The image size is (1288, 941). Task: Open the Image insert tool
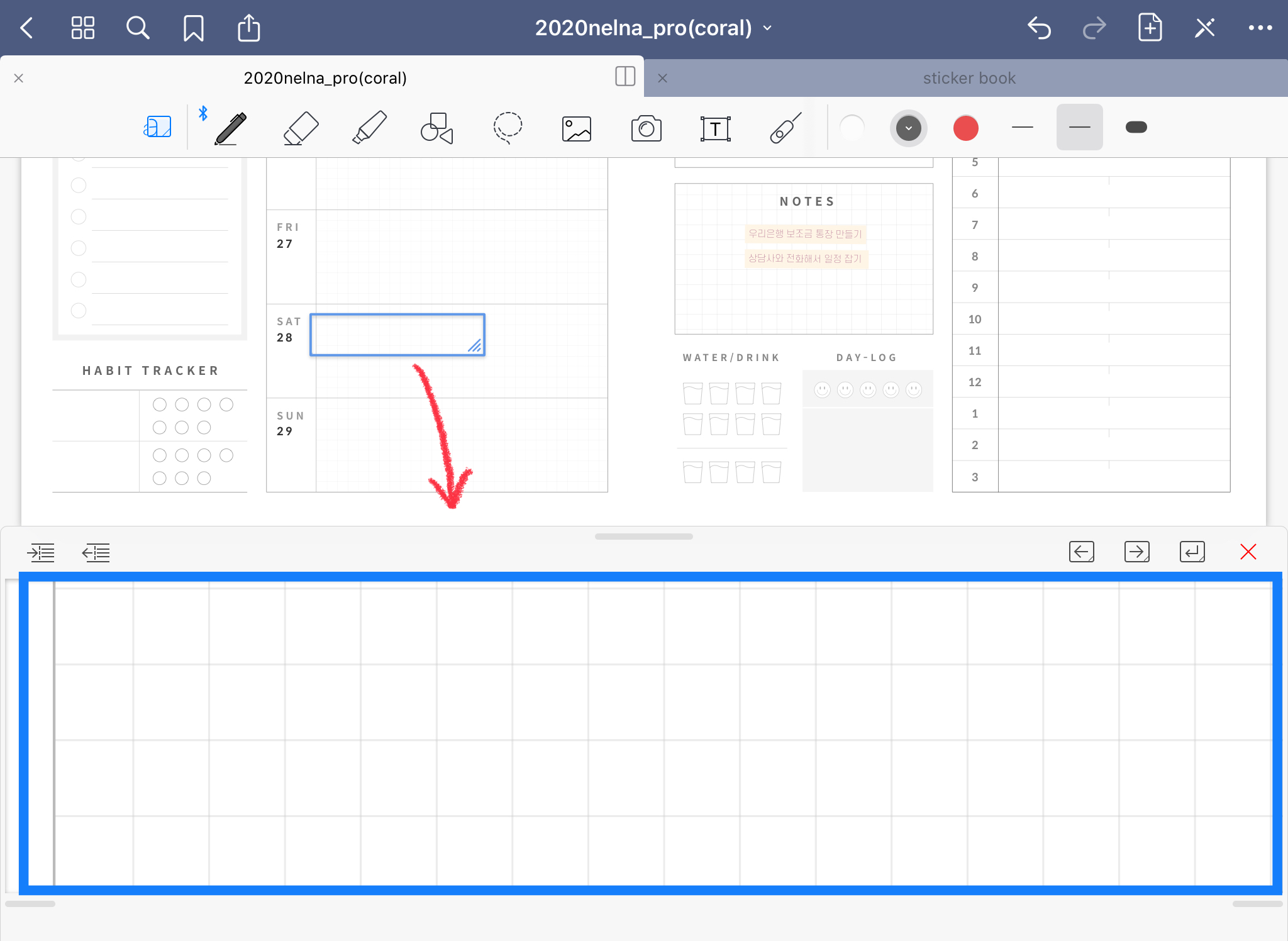(576, 128)
